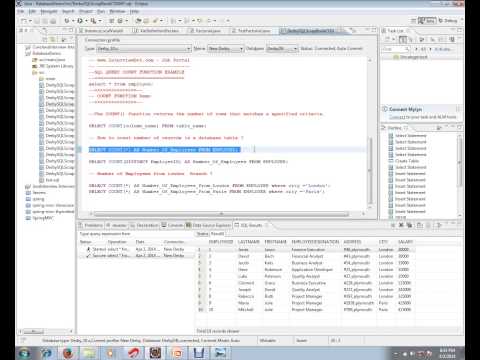The image size is (480, 360).
Task: Click the 'Application Developer' designation cell
Action: [312, 270]
